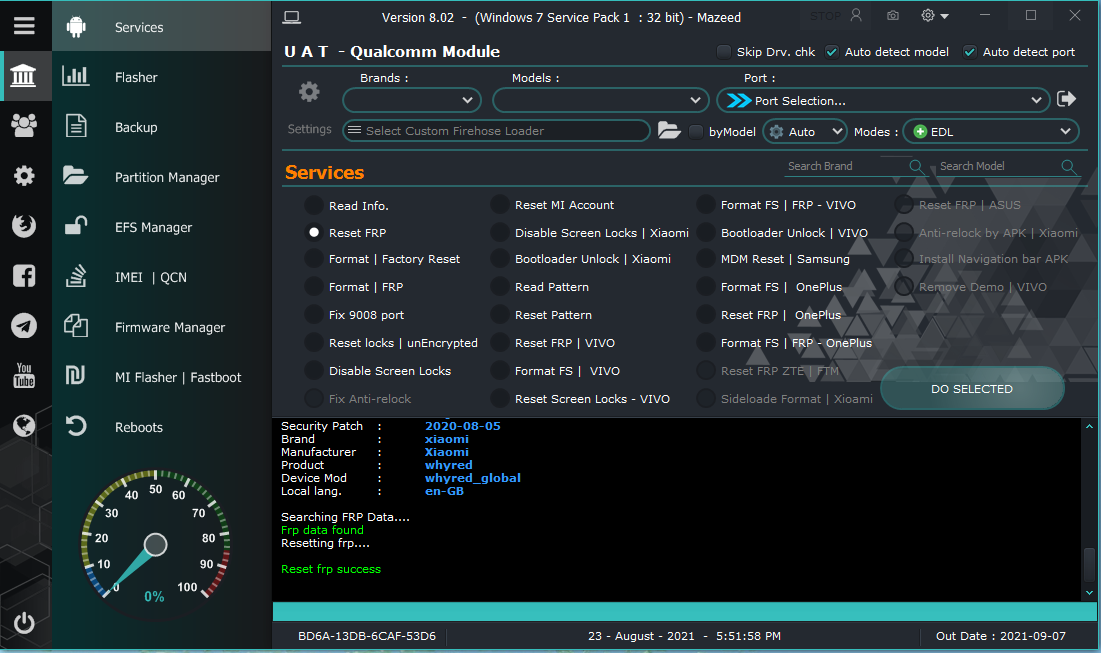1101x653 pixels.
Task: Open the Backup menu item
Action: pyautogui.click(x=161, y=127)
